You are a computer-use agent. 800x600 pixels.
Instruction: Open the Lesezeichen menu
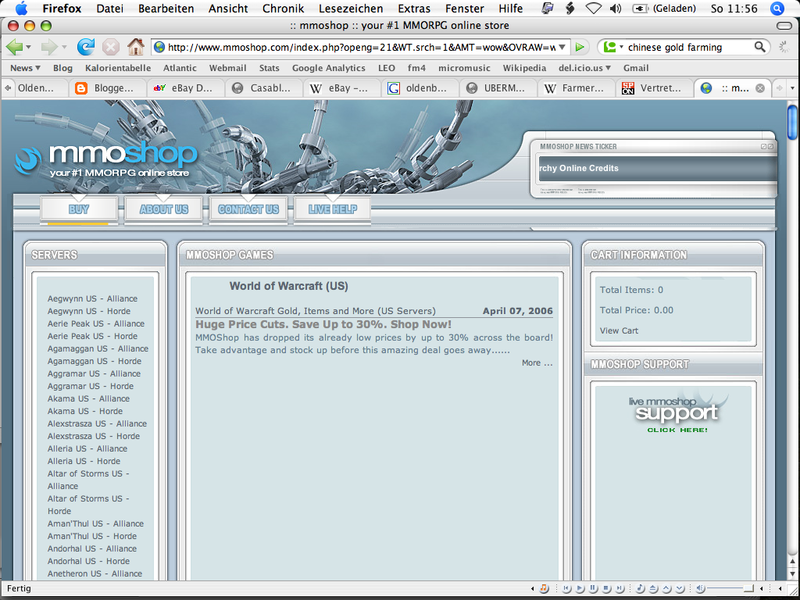[x=351, y=9]
